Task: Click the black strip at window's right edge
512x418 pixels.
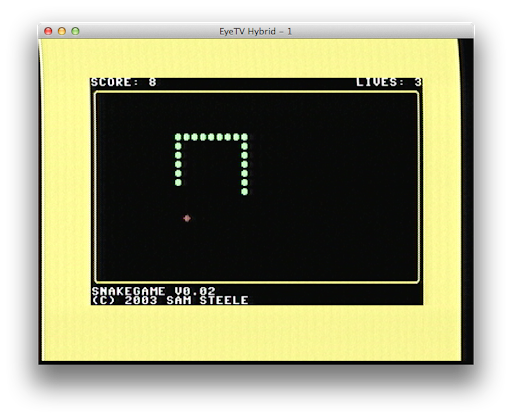Action: pos(467,200)
